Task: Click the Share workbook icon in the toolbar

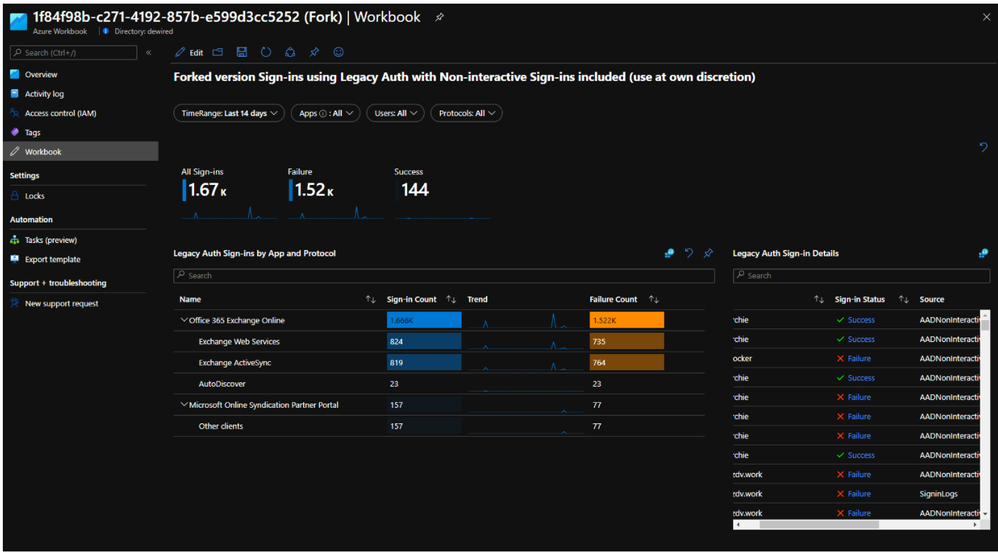Action: point(290,52)
